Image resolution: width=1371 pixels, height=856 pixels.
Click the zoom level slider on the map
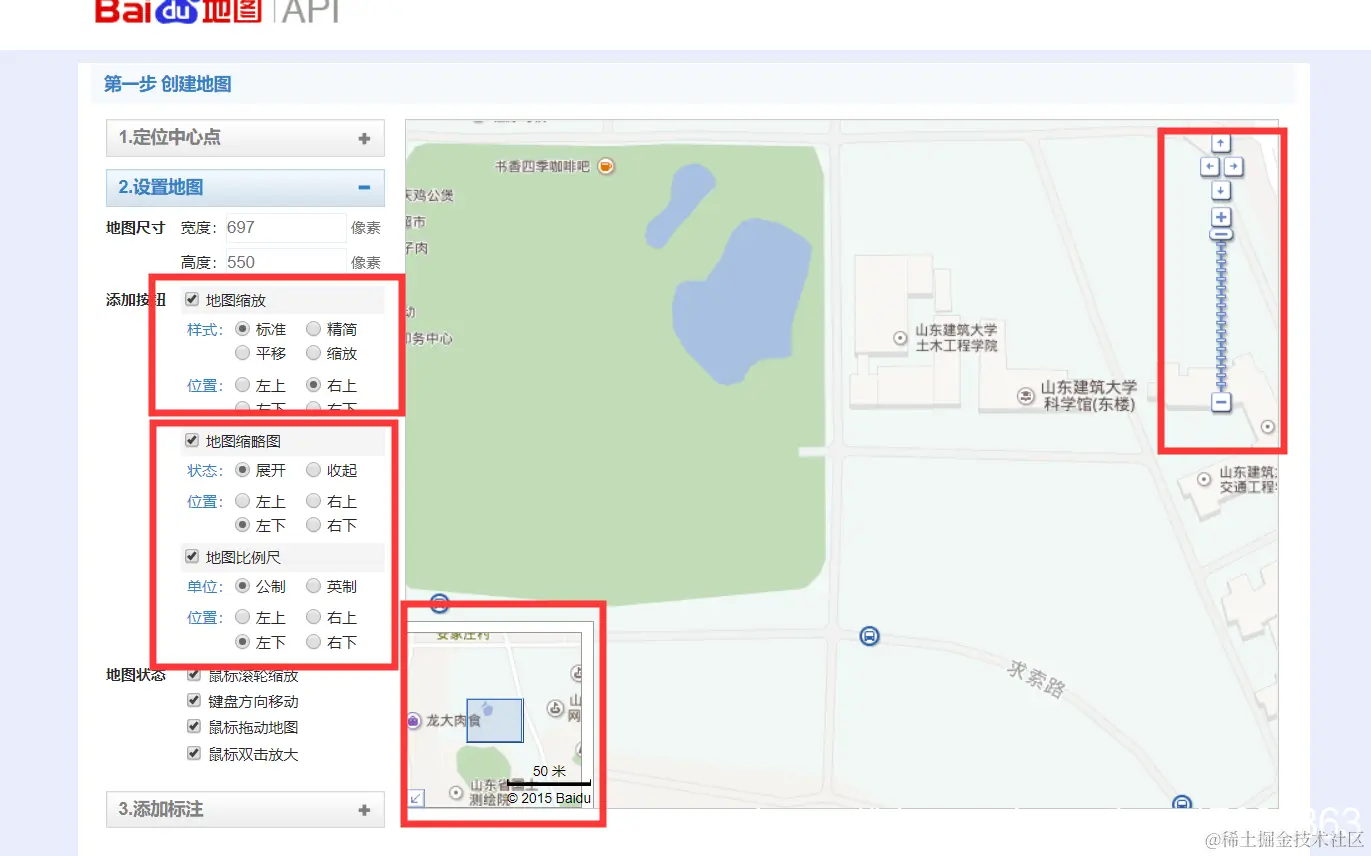[1221, 310]
